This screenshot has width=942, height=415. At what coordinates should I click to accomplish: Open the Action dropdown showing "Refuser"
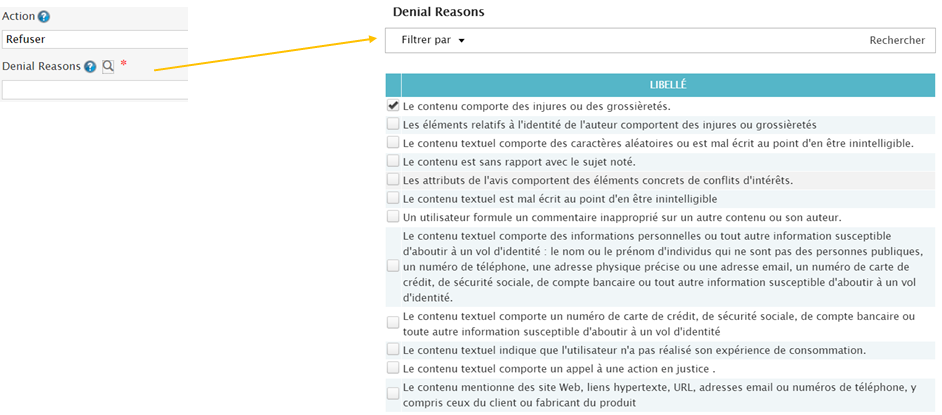(x=94, y=39)
